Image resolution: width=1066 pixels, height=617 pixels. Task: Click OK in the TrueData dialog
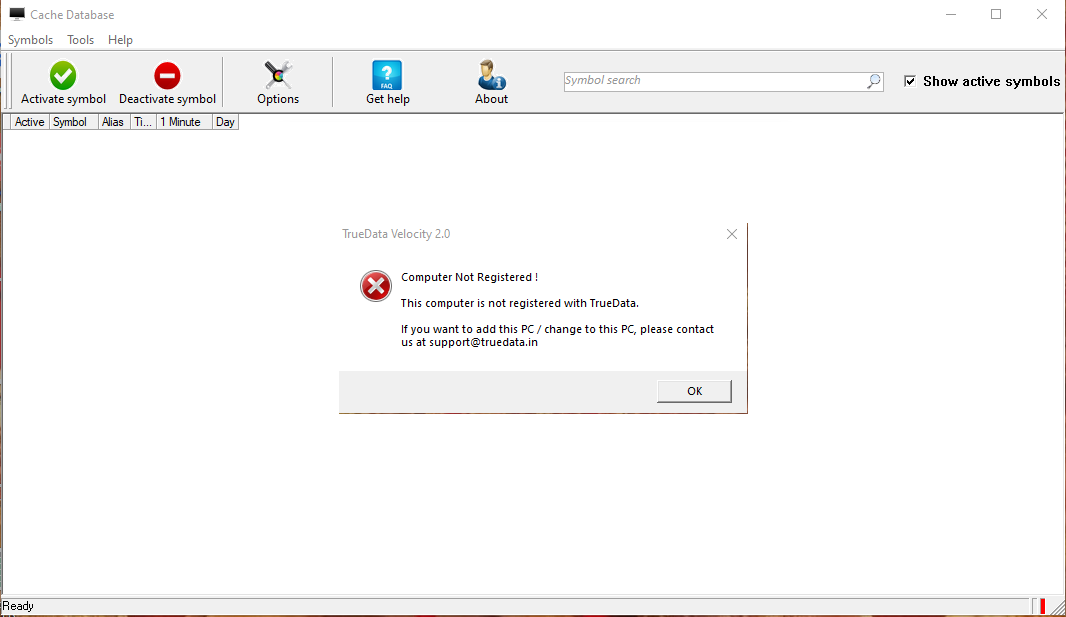(694, 391)
